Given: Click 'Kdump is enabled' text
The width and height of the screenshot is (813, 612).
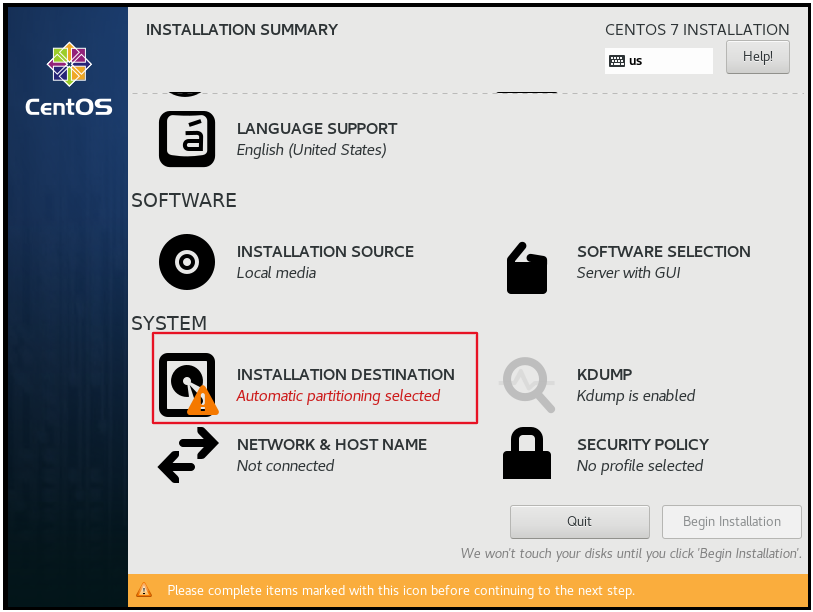Looking at the screenshot, I should 636,396.
